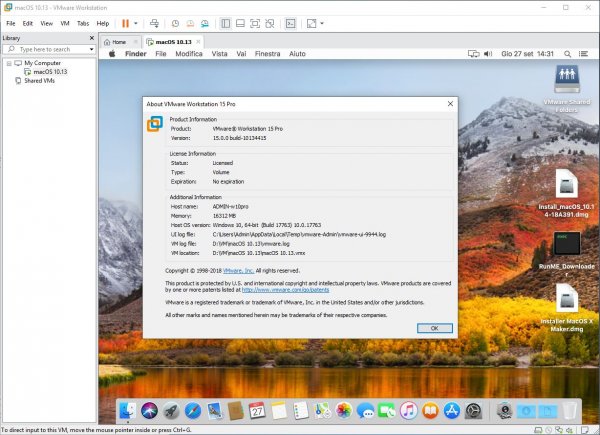Toggle the library sidebar view icon
The image size is (600, 435).
[x=225, y=22]
